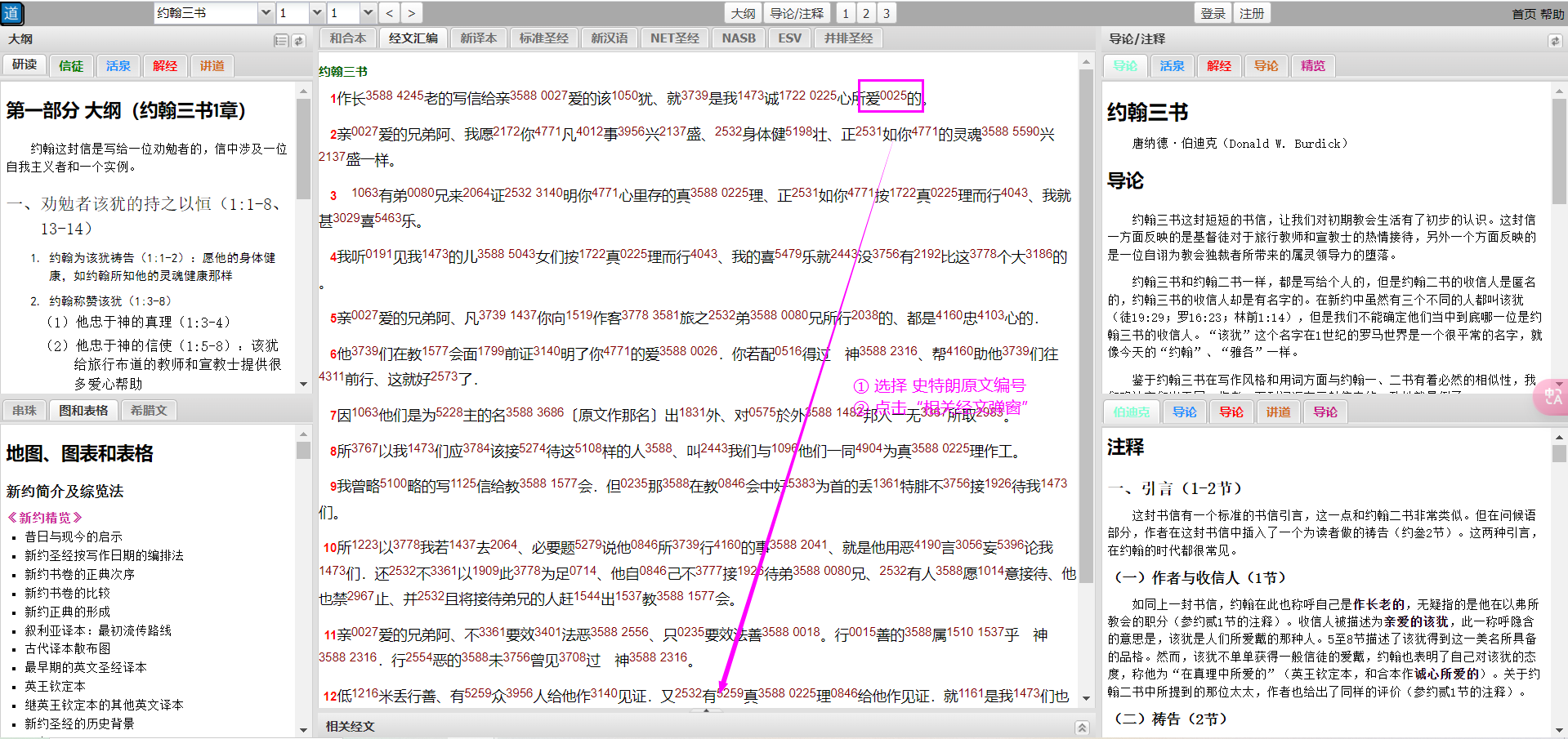Select the 希腊文 tab
This screenshot has height=739, width=1568.
click(x=149, y=410)
